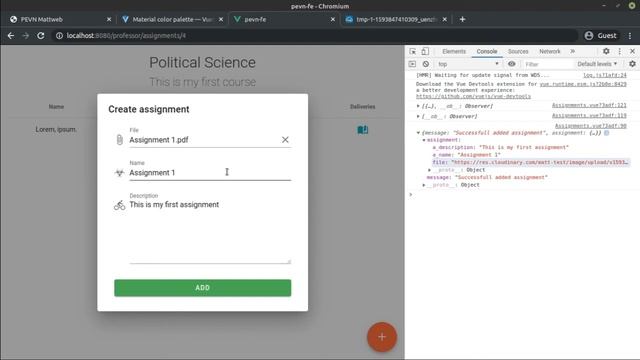Open the Chromium three-dot menu
640x360 pixels.
pyautogui.click(x=630, y=36)
